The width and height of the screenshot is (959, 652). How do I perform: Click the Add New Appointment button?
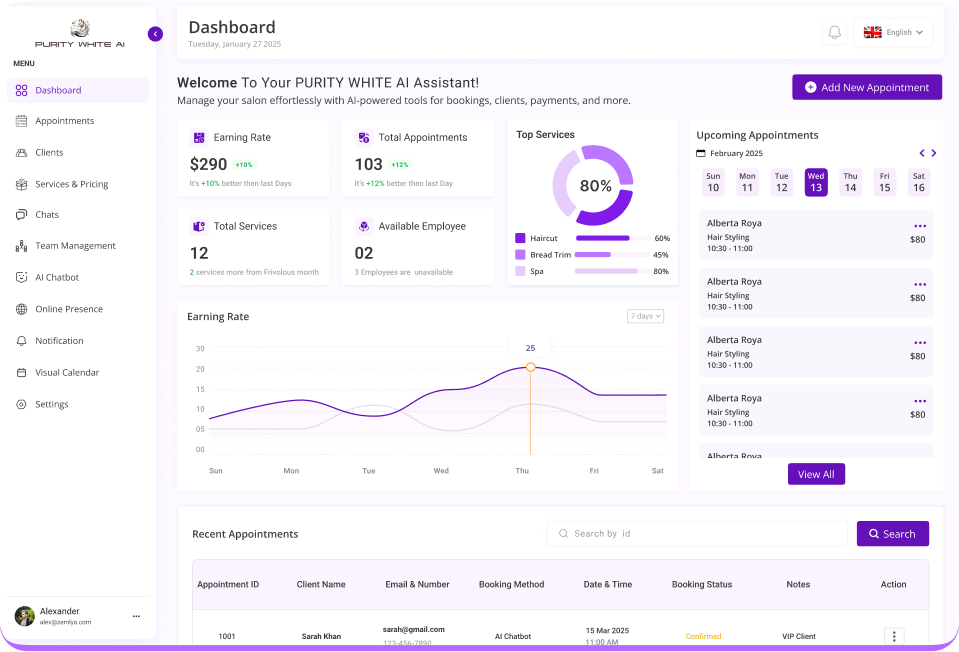[x=866, y=87]
